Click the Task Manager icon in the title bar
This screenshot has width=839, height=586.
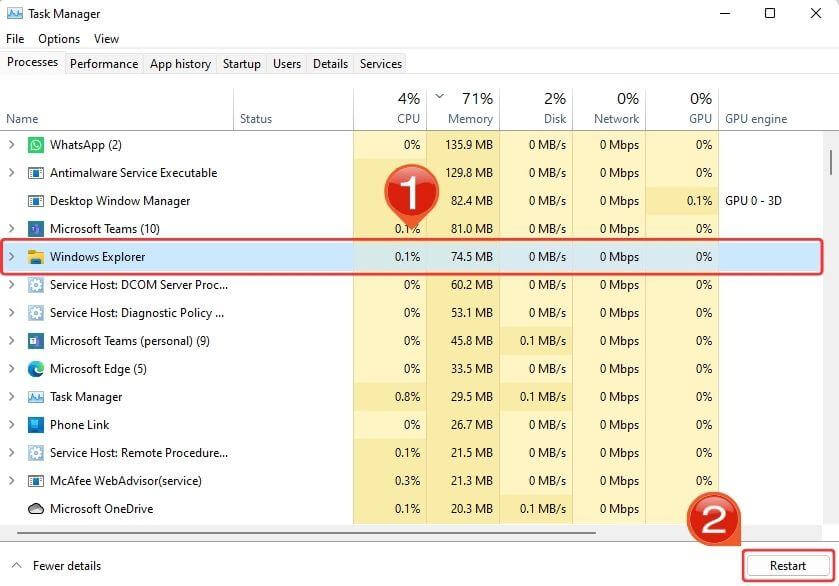coord(16,13)
